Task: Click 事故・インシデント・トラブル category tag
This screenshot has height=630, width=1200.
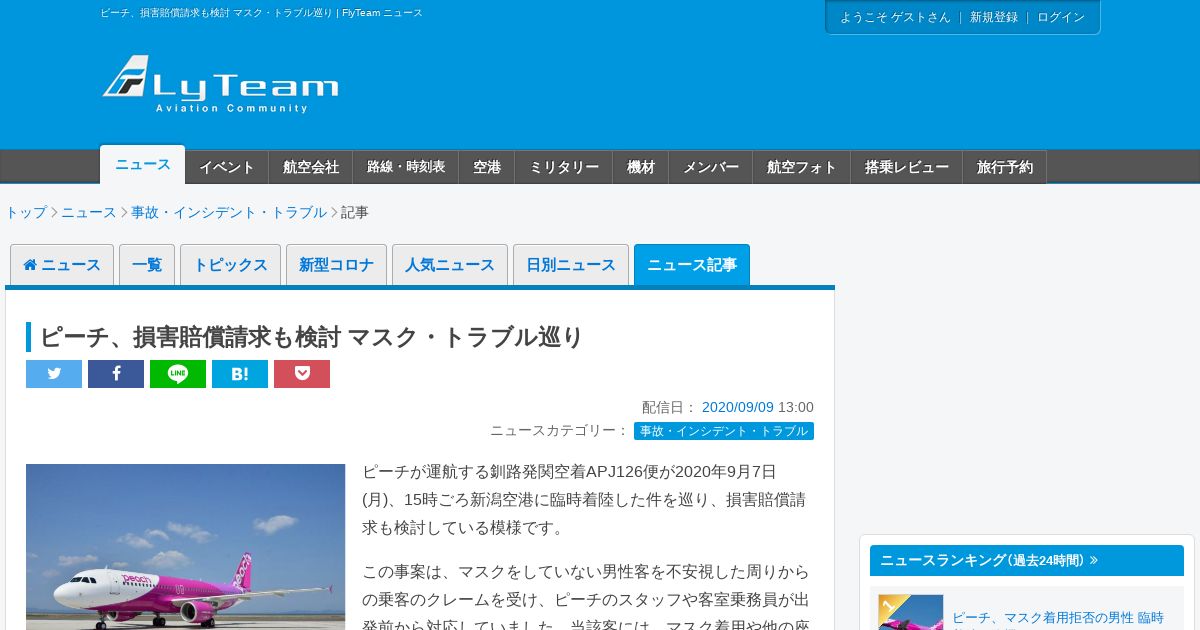Action: (724, 431)
